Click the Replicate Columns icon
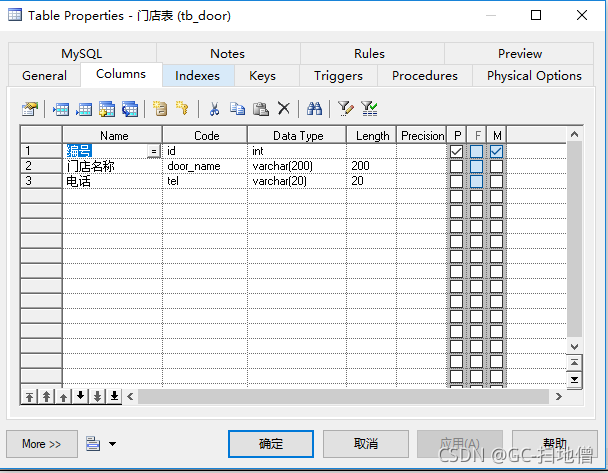Screen dimensions: 608x473 [x=130, y=109]
